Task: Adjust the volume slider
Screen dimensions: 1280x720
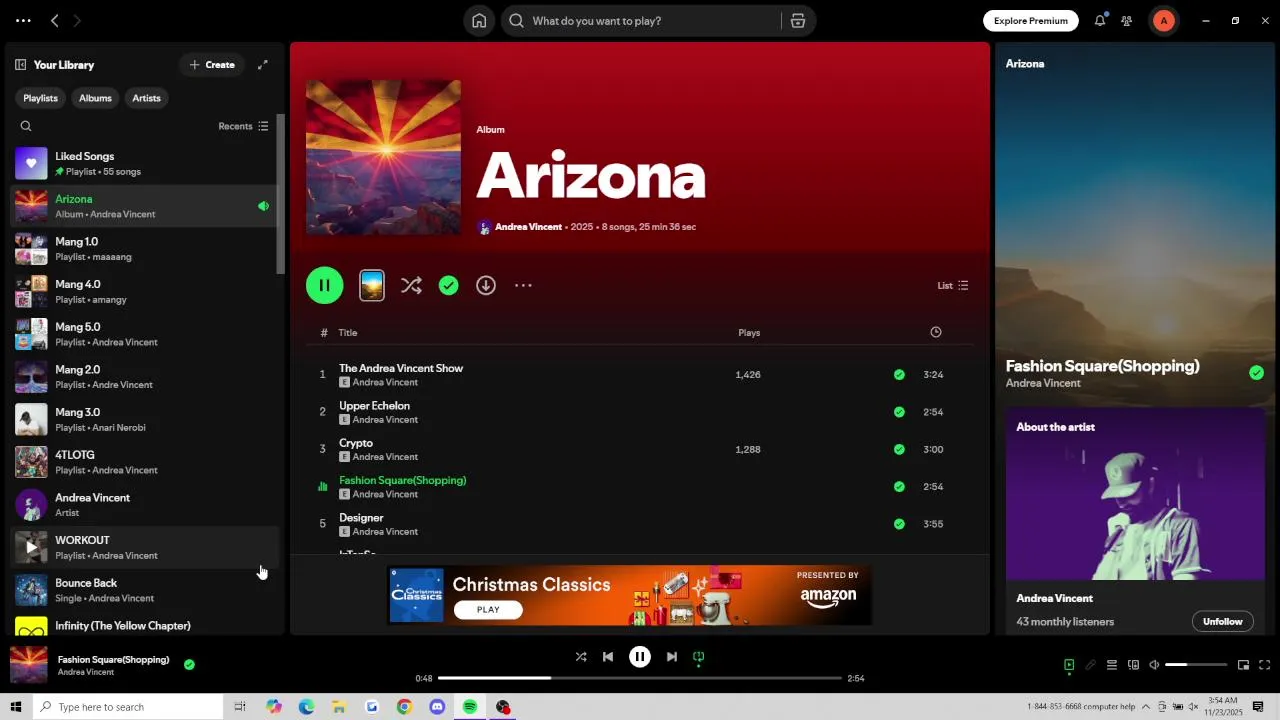Action: click(1196, 665)
